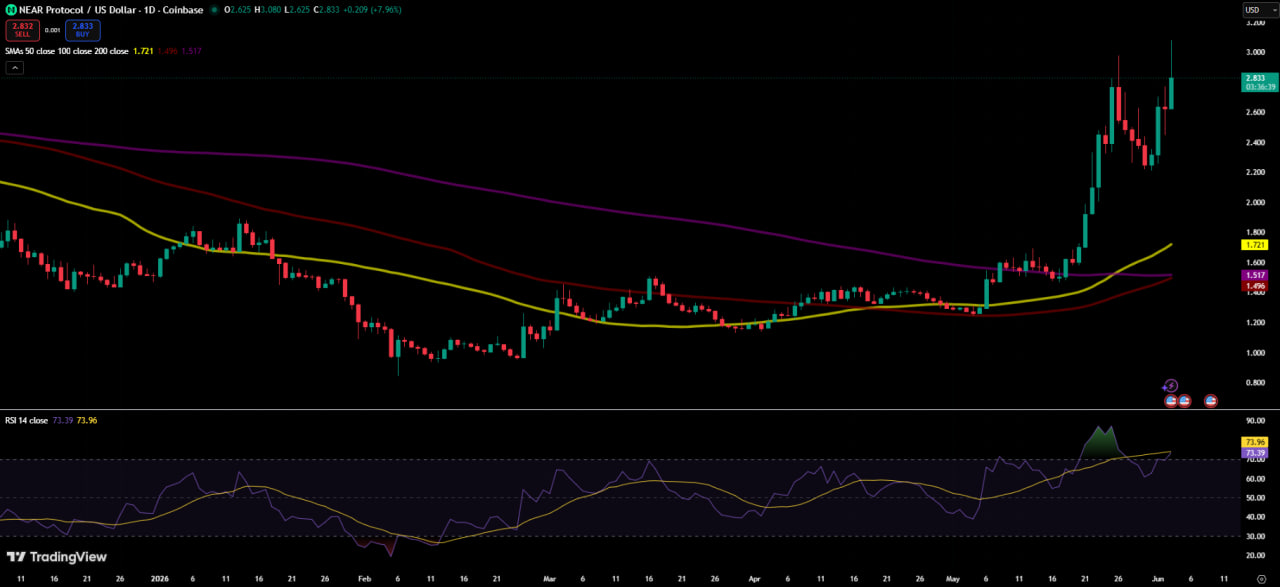
Task: Open the middle US flag economic event
Action: tap(1185, 401)
